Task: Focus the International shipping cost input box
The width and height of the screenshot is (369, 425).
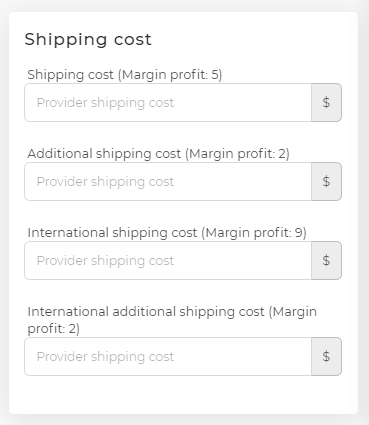Action: (168, 260)
